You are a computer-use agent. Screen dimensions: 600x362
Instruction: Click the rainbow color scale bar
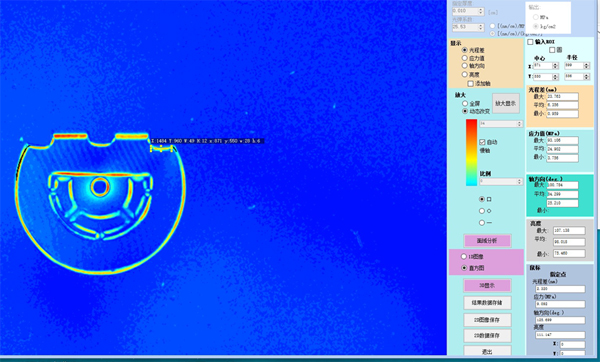pyautogui.click(x=471, y=153)
